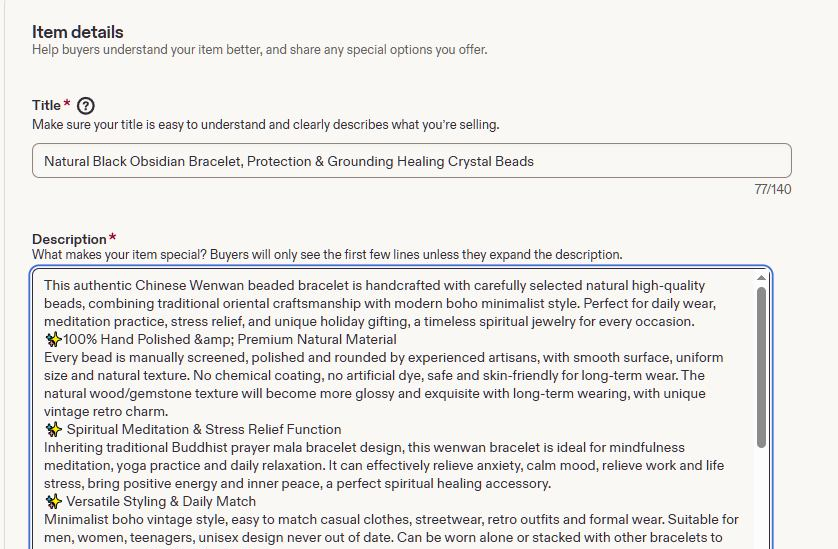Click the sparkle emoji before "Versatile Styling"

[x=53, y=501]
